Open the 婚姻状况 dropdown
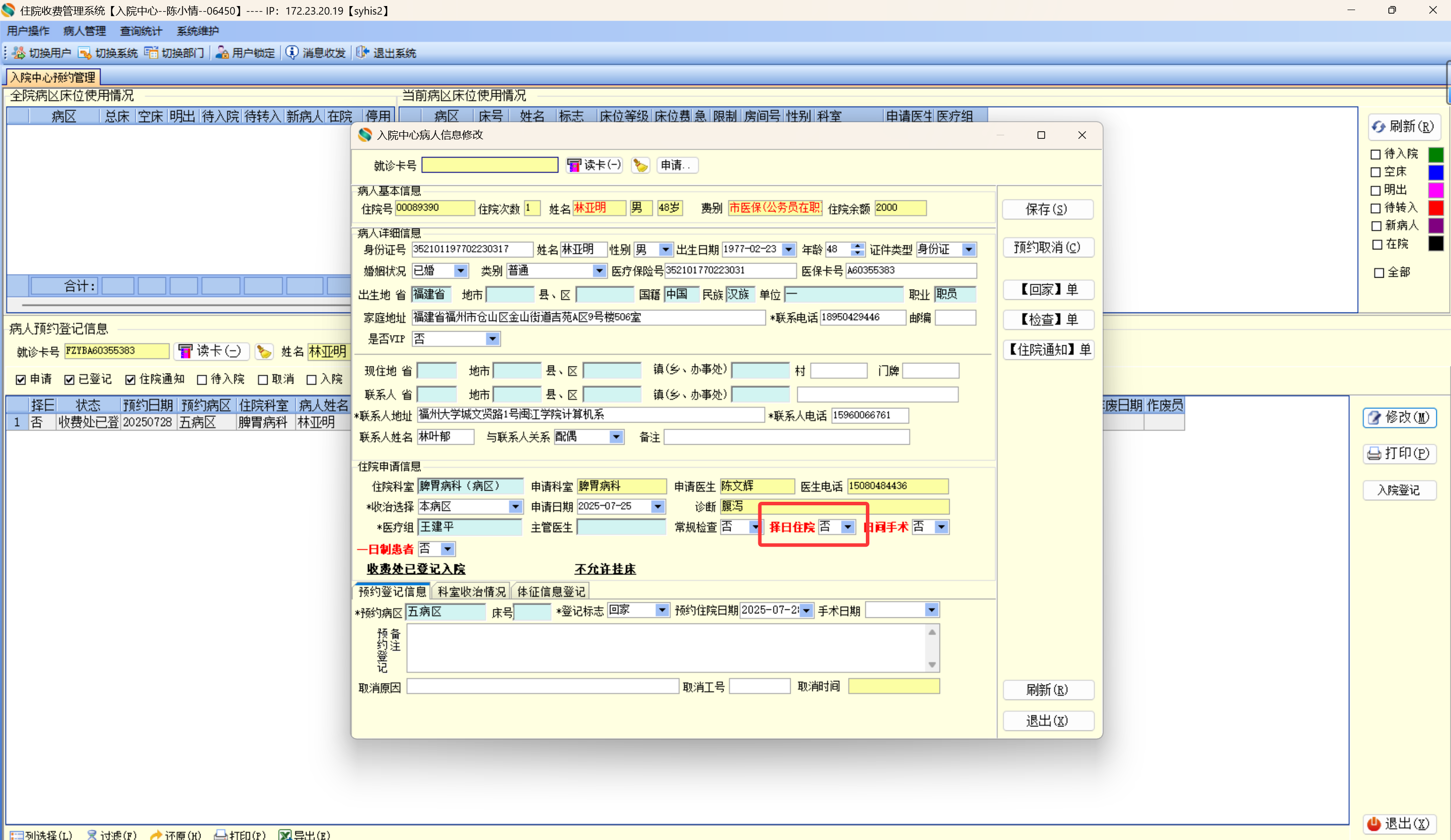Screen dimensions: 1451x840 pyautogui.click(x=460, y=271)
